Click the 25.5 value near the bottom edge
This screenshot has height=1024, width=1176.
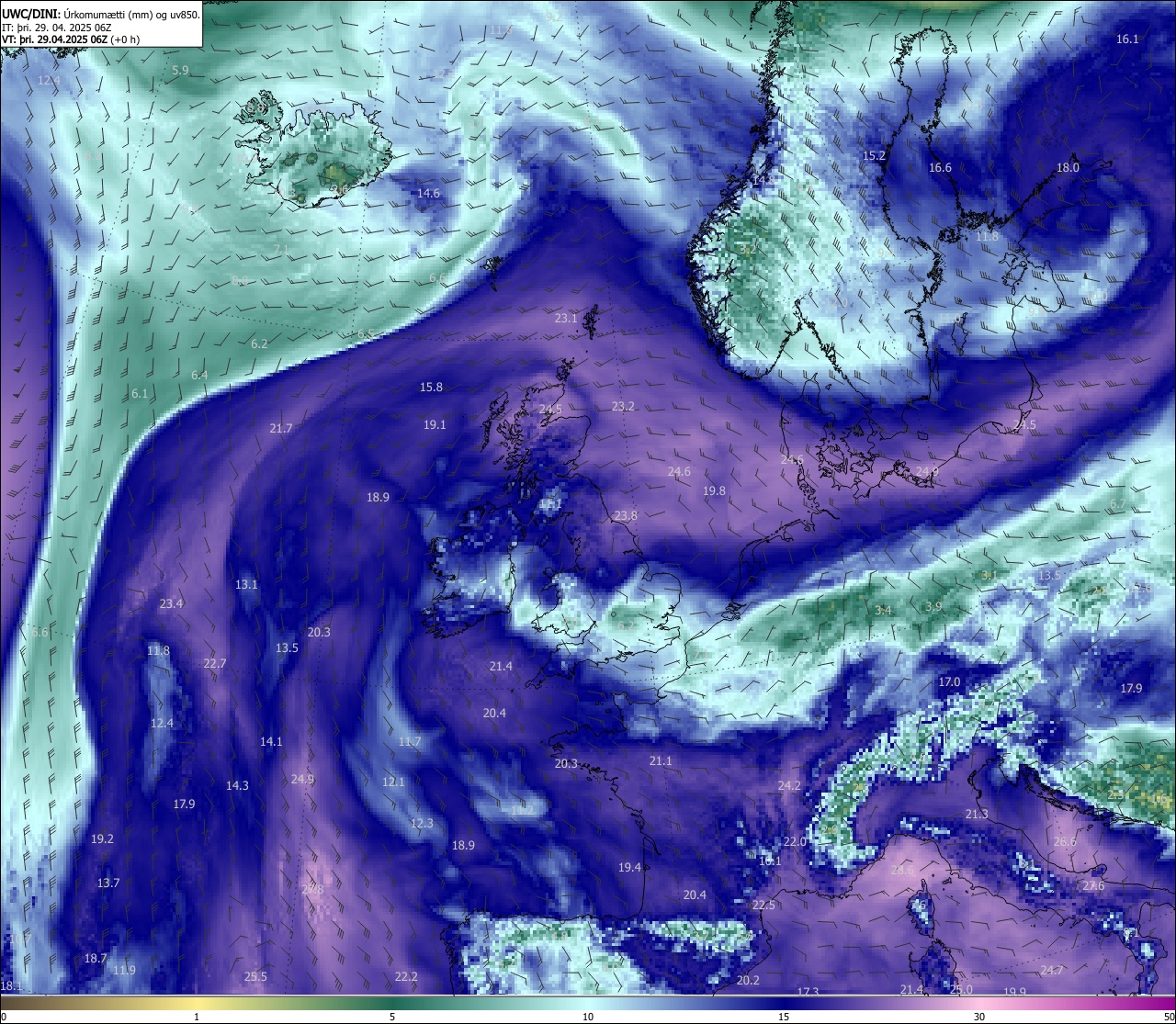point(255,977)
